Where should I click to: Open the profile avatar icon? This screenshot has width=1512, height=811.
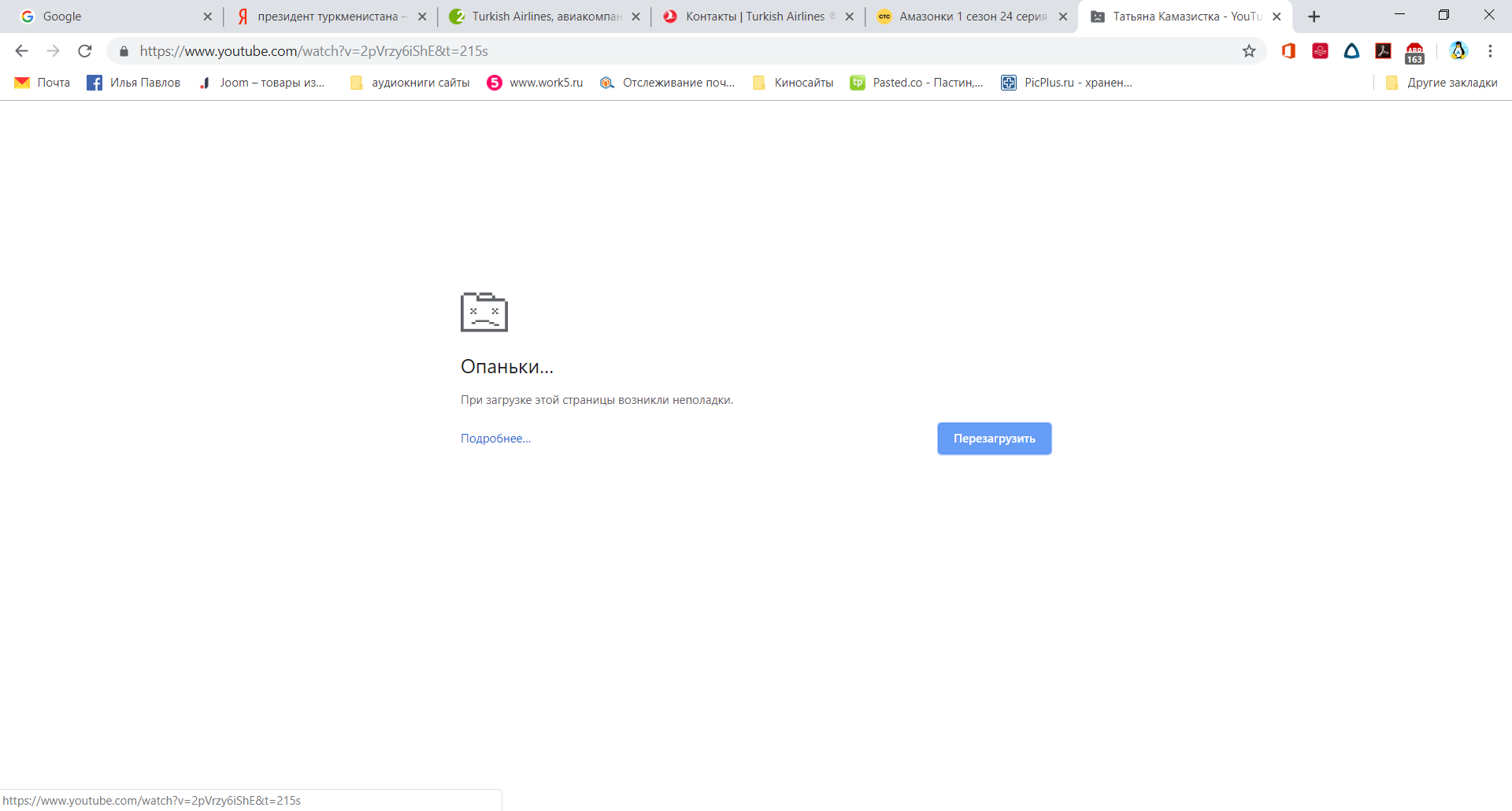1458,51
